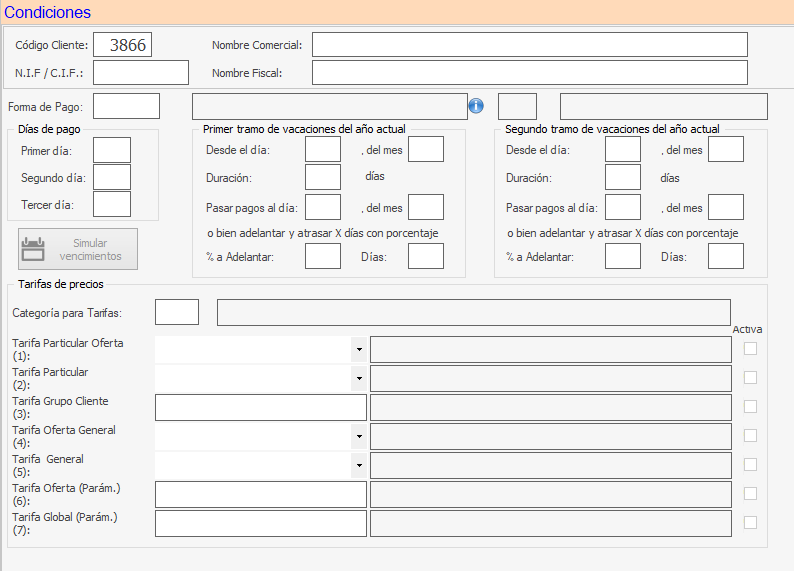Check Activa box for Tarifa Global (Parám.)
Screen dimensions: 794x571
point(750,522)
